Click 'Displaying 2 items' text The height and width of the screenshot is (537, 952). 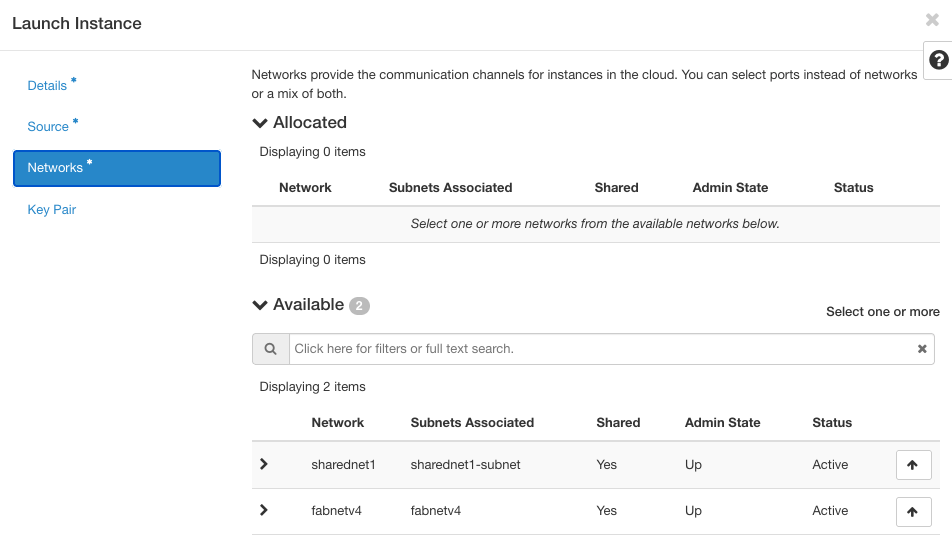pyautogui.click(x=312, y=387)
